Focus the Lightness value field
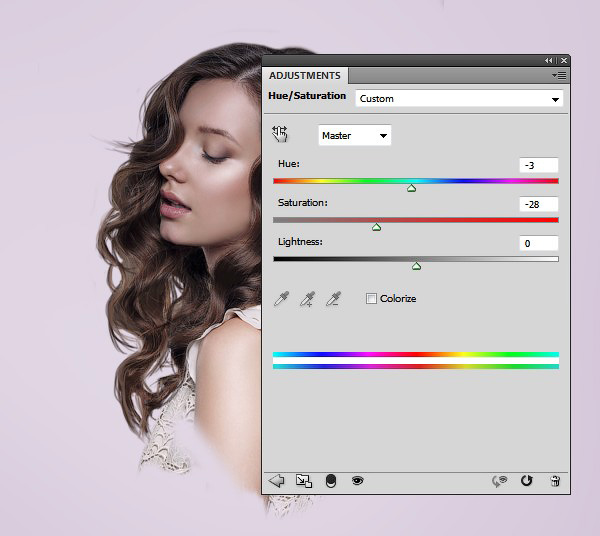 point(539,243)
